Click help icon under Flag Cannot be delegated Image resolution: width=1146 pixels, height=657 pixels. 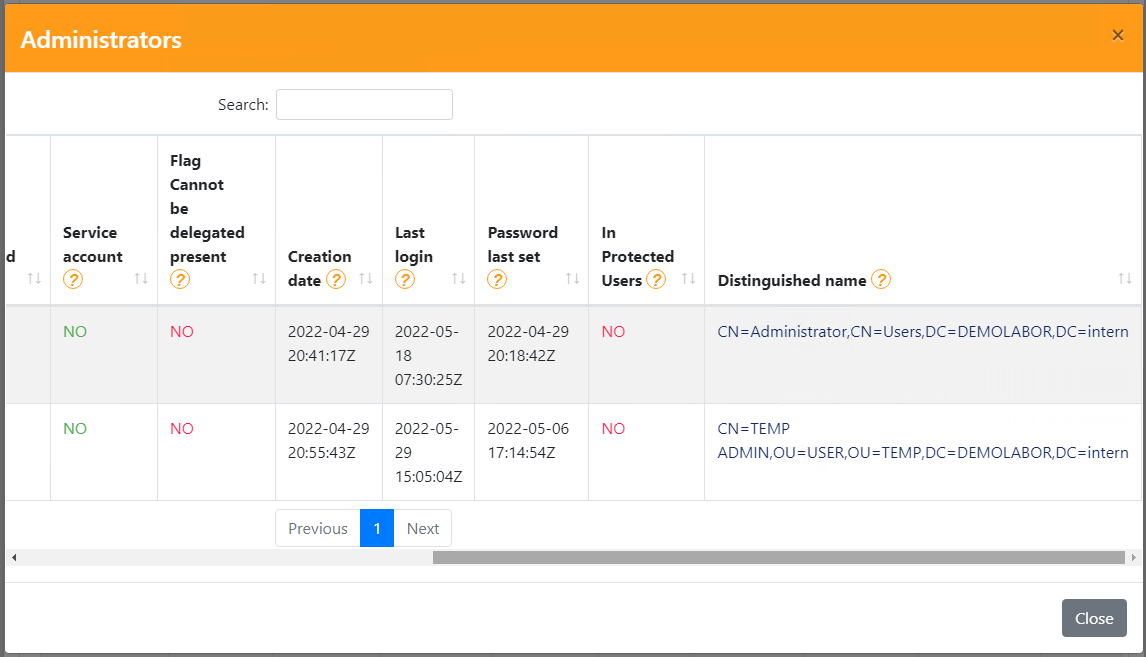[180, 280]
